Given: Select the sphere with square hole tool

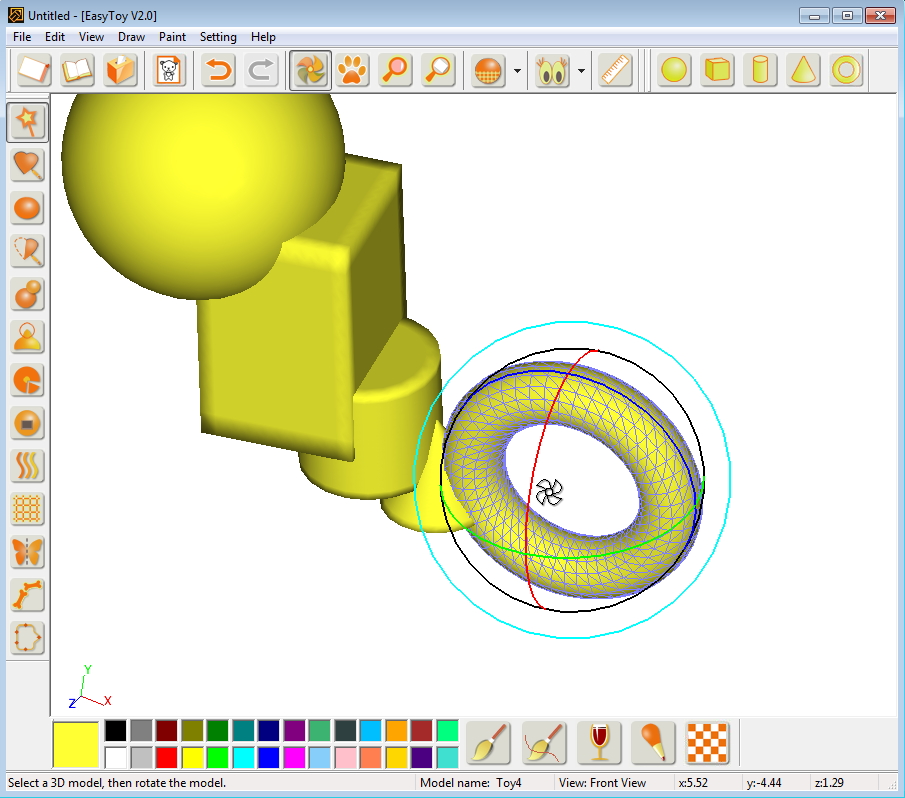Looking at the screenshot, I should (27, 424).
